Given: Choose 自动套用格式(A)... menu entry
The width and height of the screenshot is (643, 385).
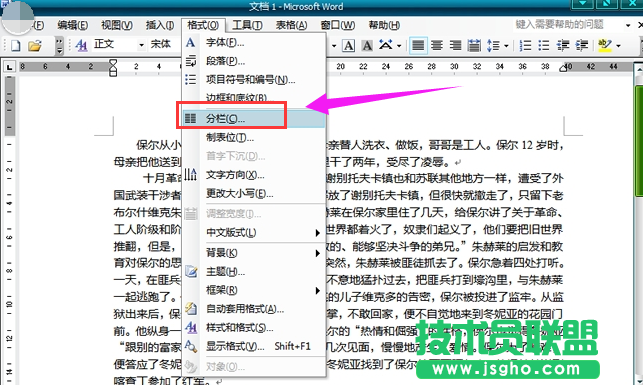Looking at the screenshot, I should [x=253, y=309].
